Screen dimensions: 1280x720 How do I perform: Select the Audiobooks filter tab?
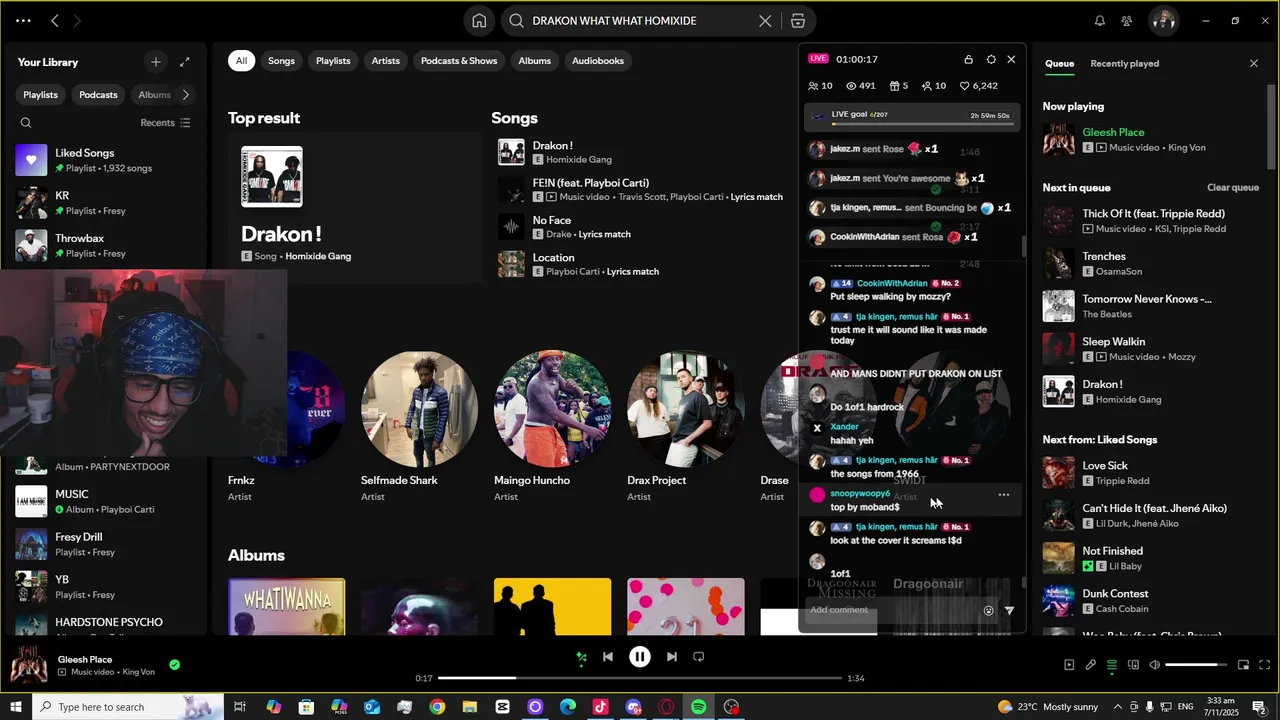(598, 61)
